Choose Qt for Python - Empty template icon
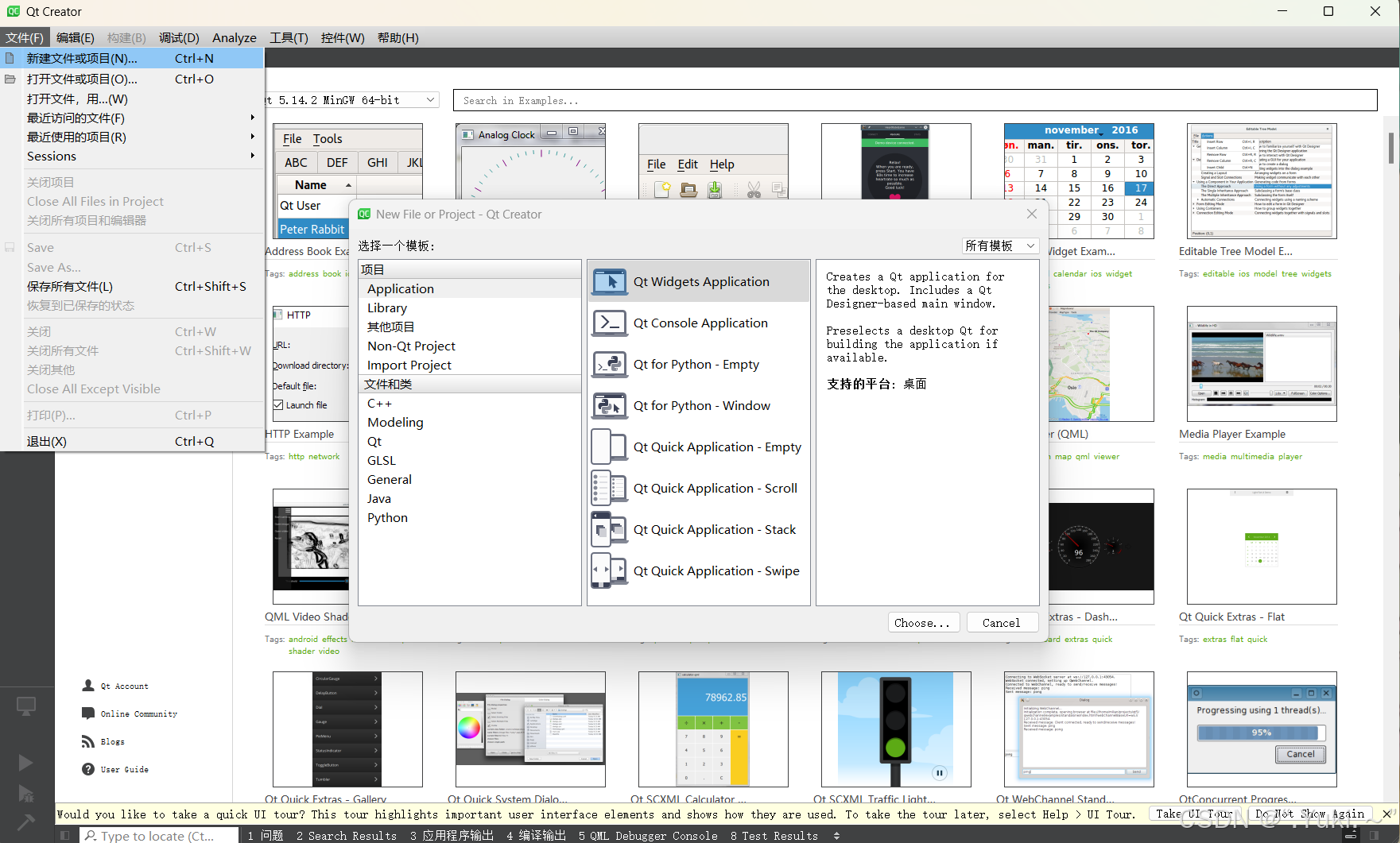 pos(610,364)
